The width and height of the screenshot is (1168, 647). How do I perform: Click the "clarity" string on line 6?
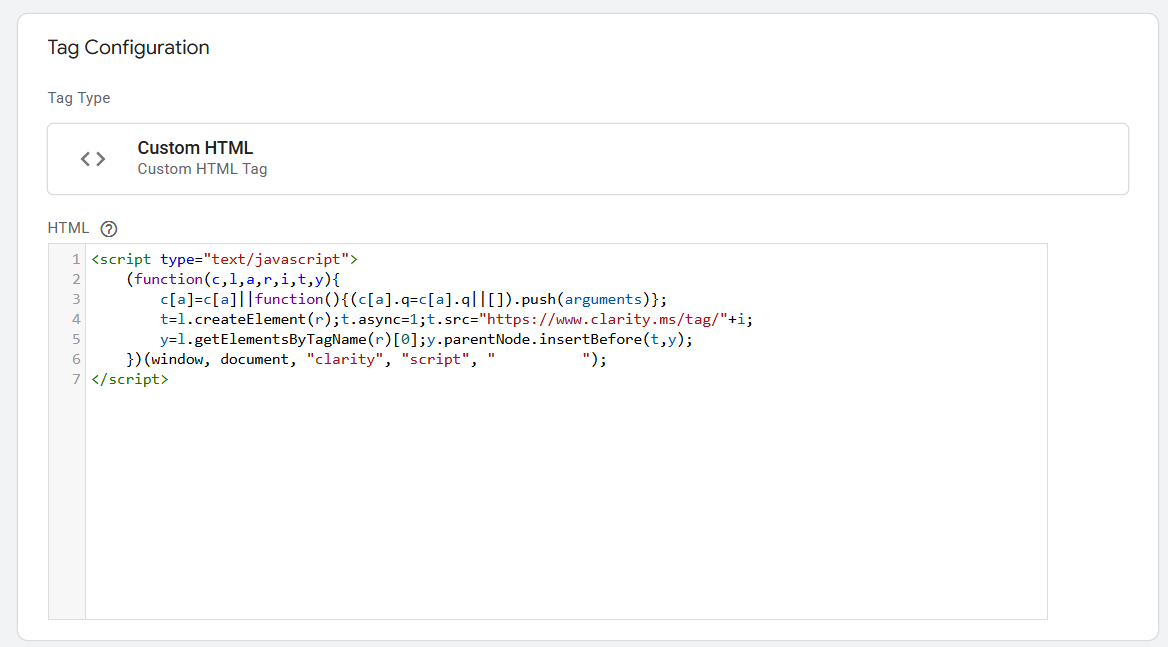(345, 360)
